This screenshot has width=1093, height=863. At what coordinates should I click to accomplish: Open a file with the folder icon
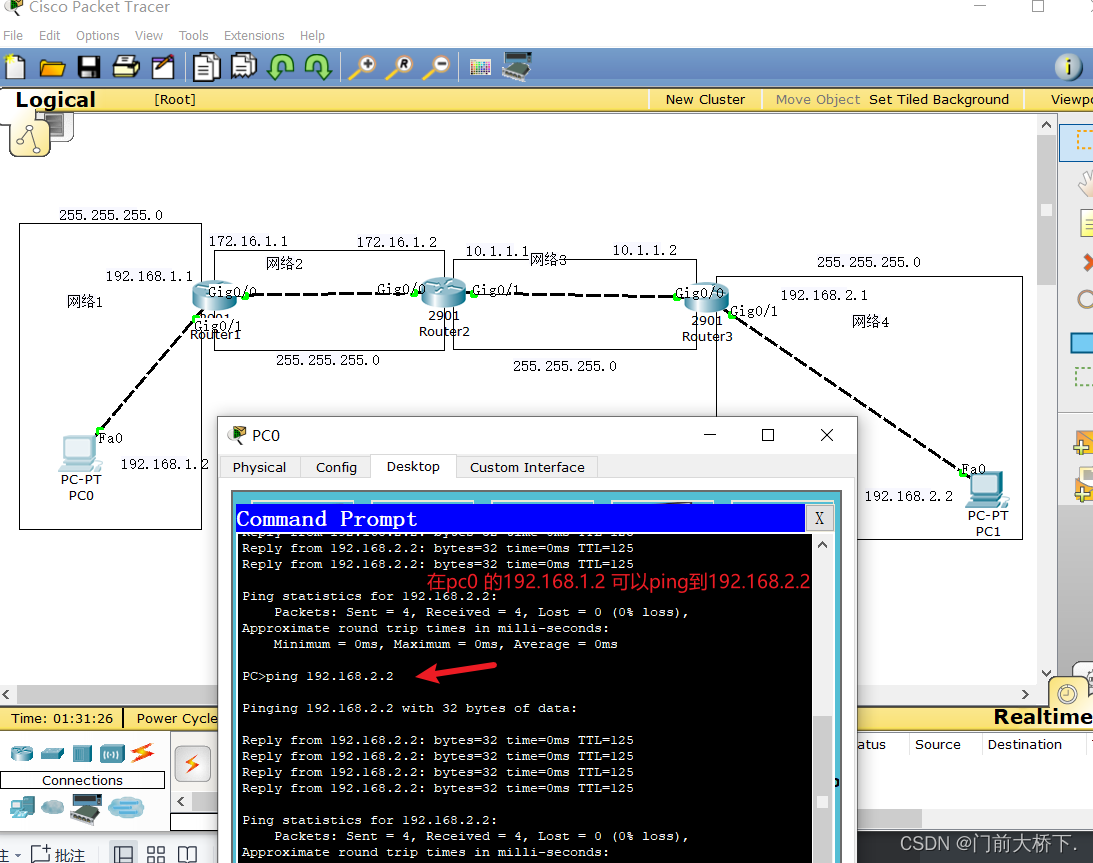pos(52,68)
